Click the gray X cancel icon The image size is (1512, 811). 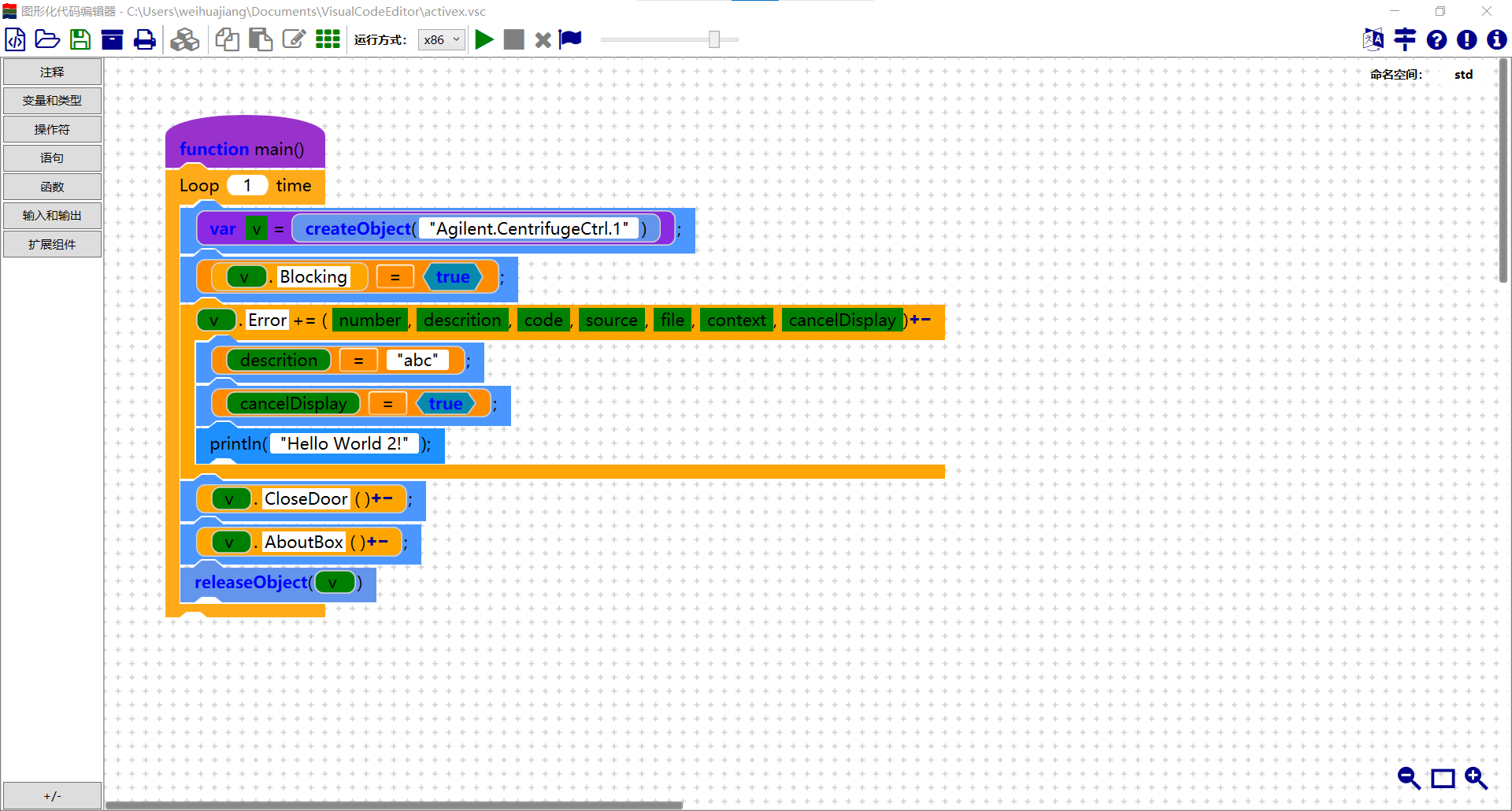pyautogui.click(x=543, y=40)
